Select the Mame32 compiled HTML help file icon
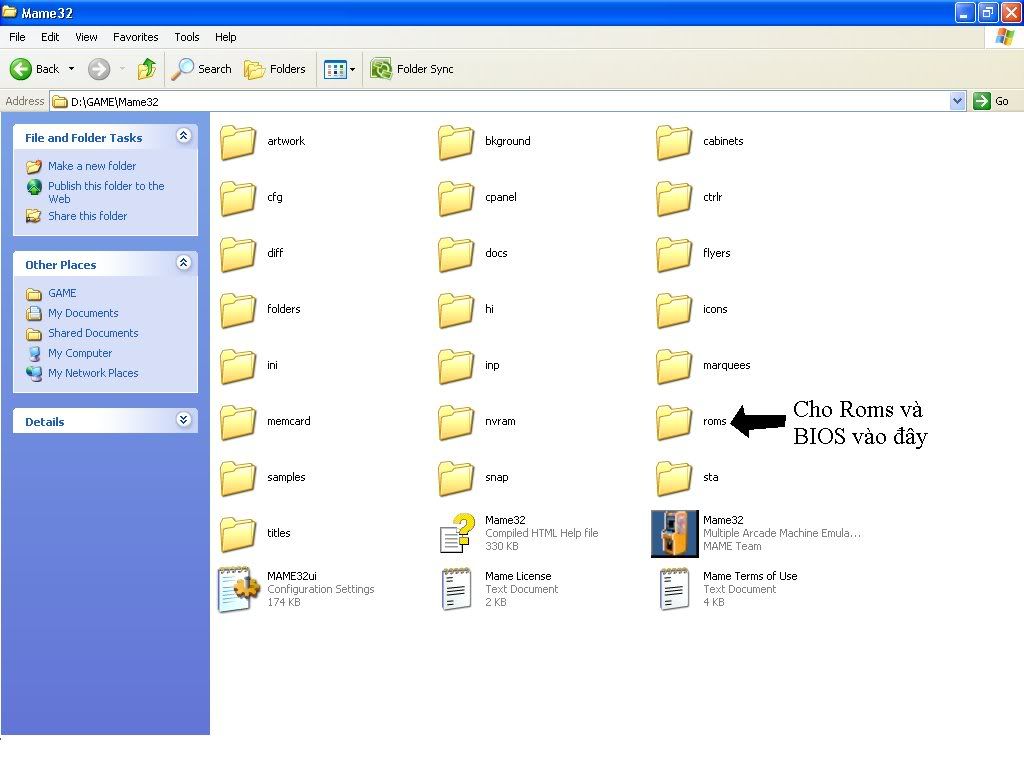 tap(457, 534)
